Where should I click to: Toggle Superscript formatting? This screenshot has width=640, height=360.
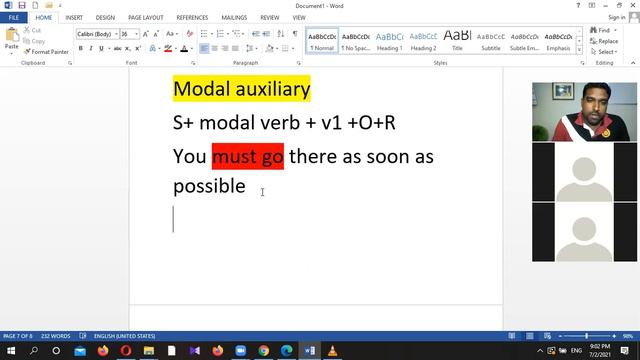tap(138, 49)
